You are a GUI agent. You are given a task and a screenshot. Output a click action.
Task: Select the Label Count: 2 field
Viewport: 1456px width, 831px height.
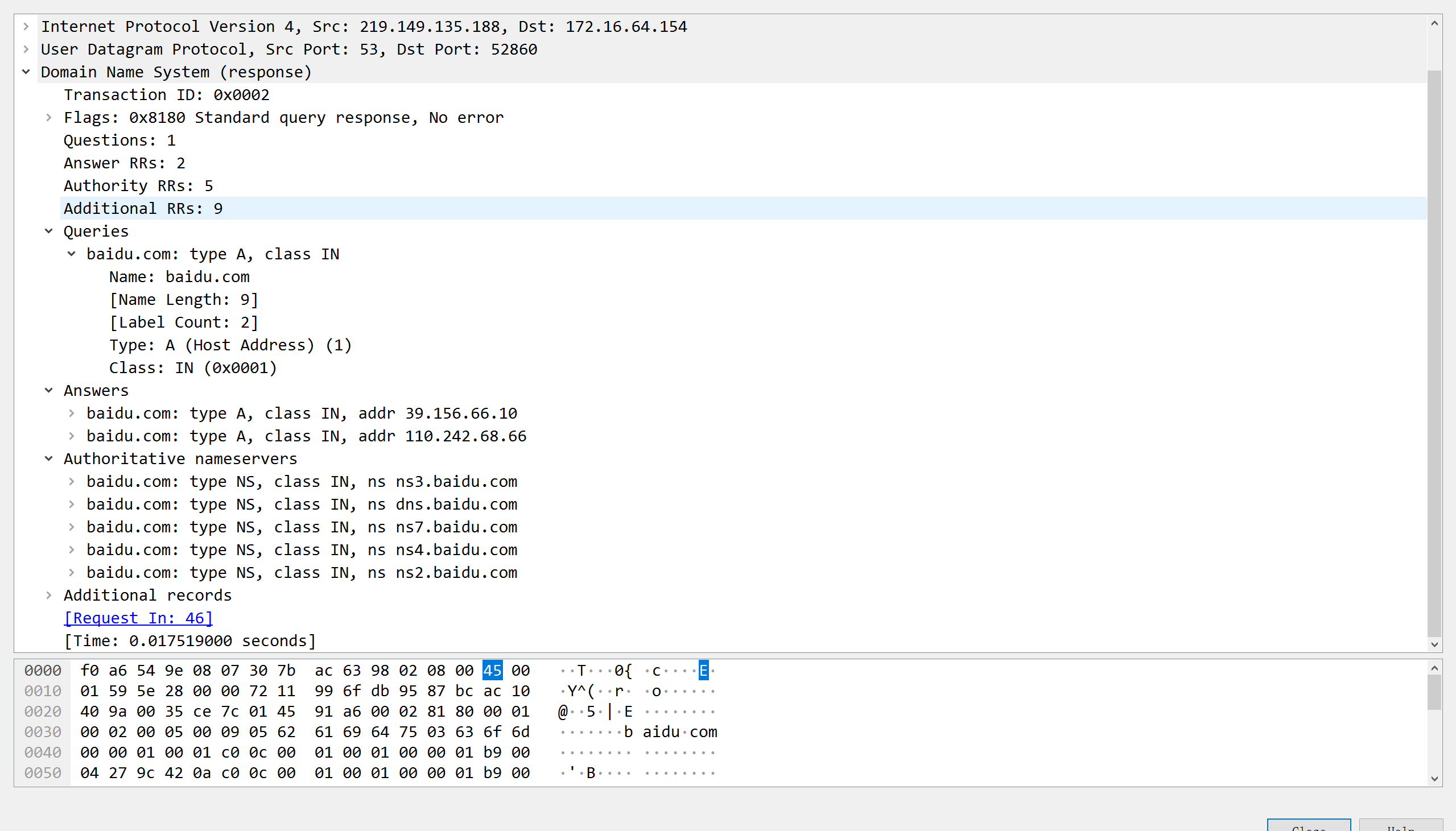(x=184, y=323)
